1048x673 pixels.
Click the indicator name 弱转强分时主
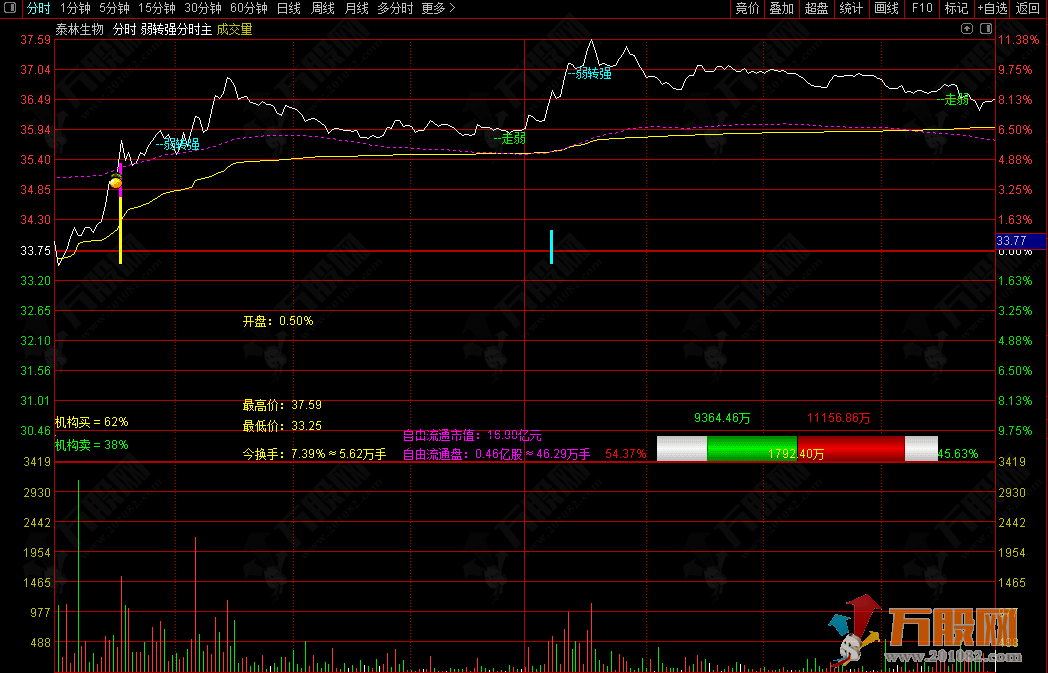coord(176,29)
